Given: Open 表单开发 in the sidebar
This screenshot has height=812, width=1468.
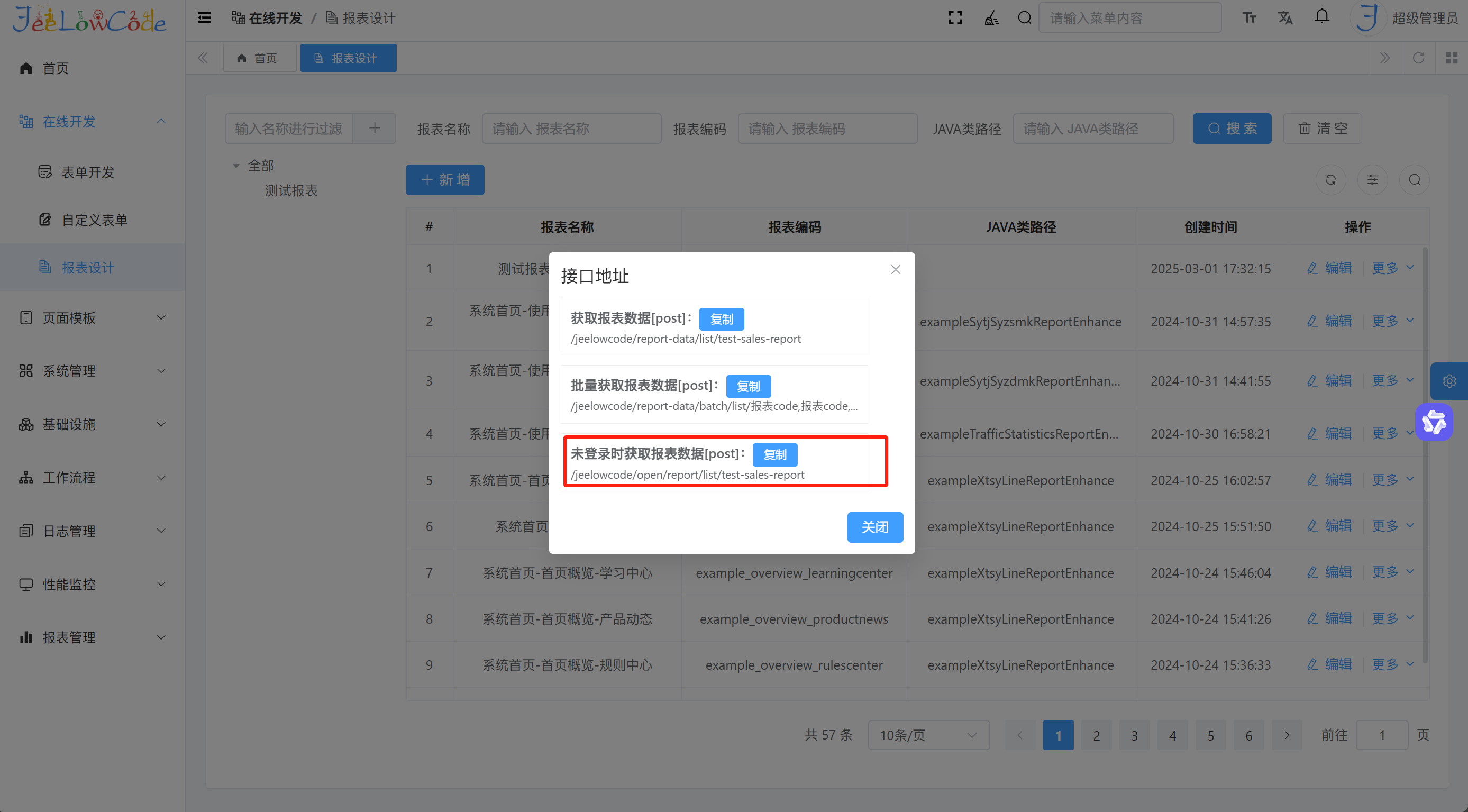Looking at the screenshot, I should (88, 172).
